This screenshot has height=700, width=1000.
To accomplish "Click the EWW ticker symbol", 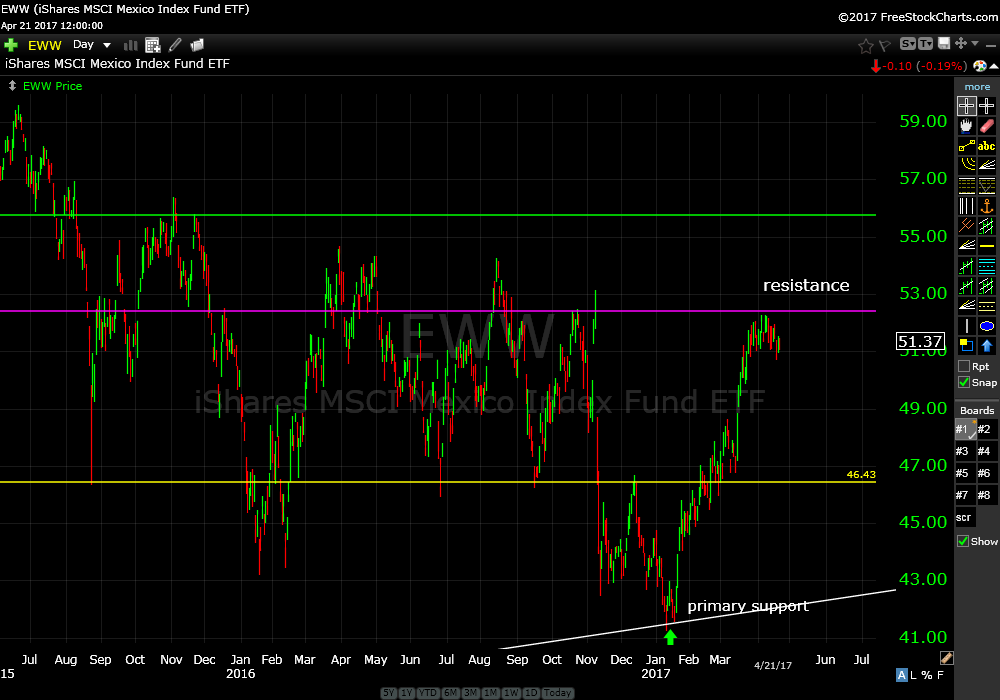I will (x=45, y=45).
